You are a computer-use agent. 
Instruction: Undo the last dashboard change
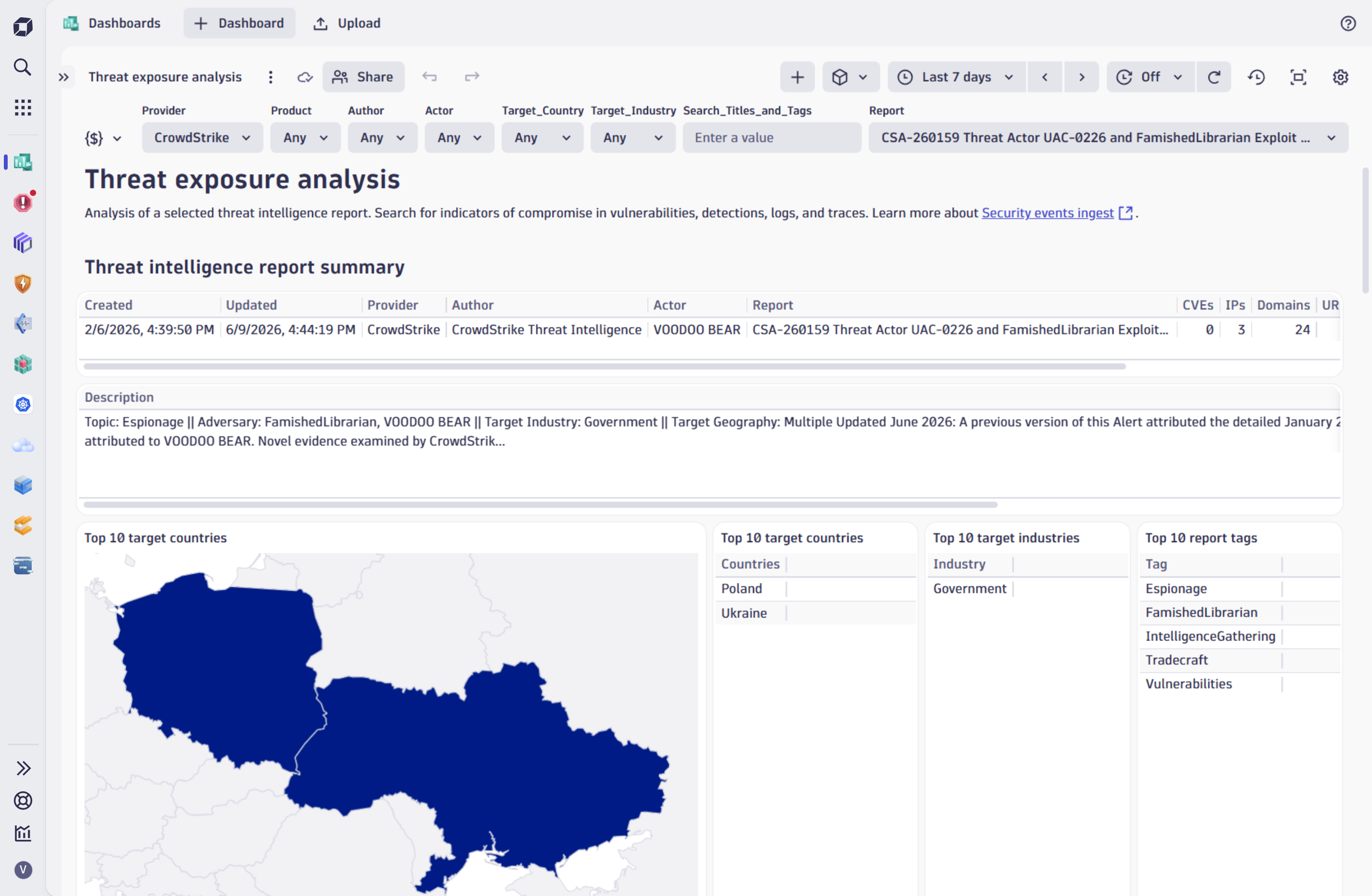point(430,77)
